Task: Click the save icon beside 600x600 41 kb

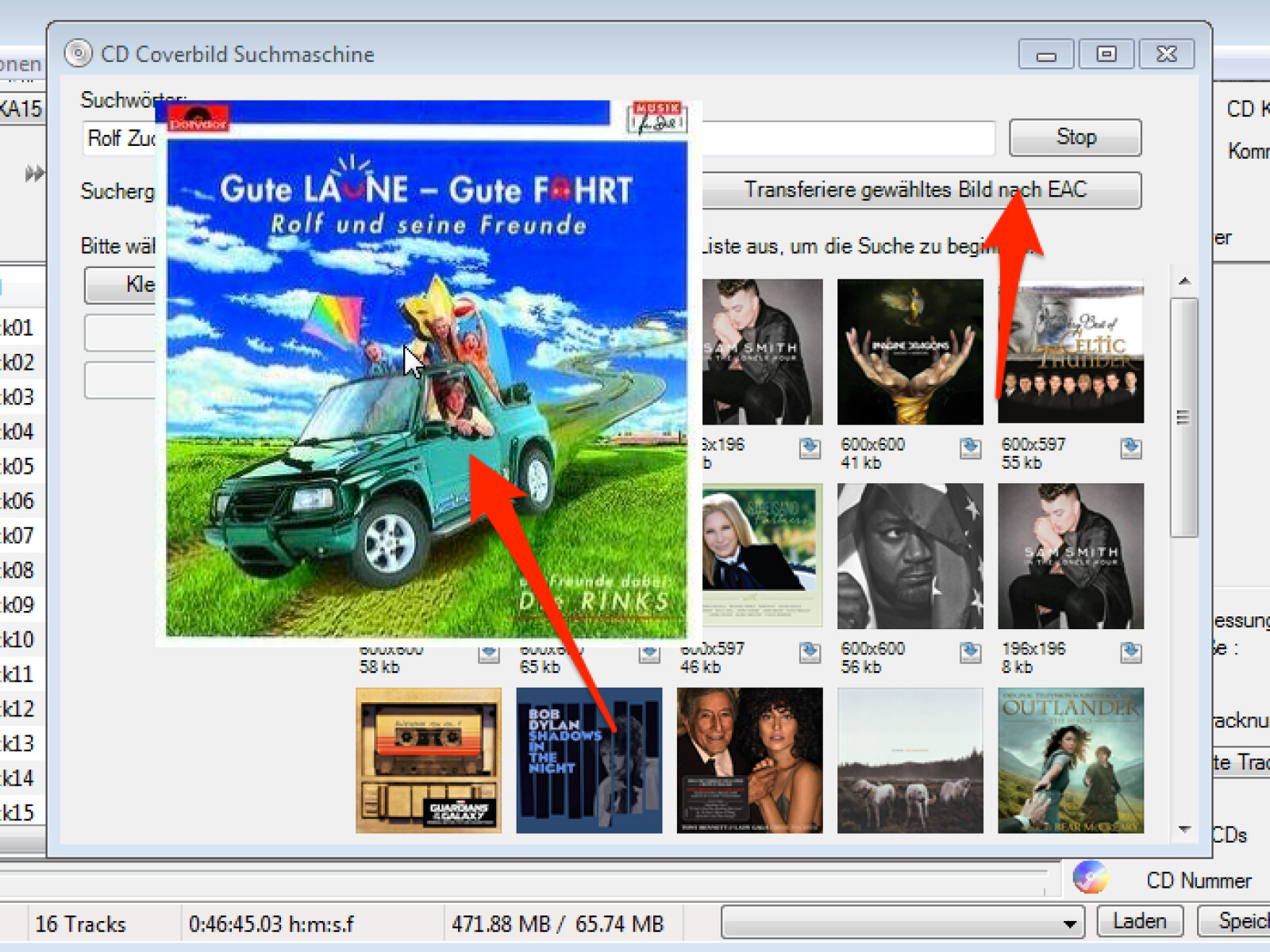Action: click(x=970, y=448)
